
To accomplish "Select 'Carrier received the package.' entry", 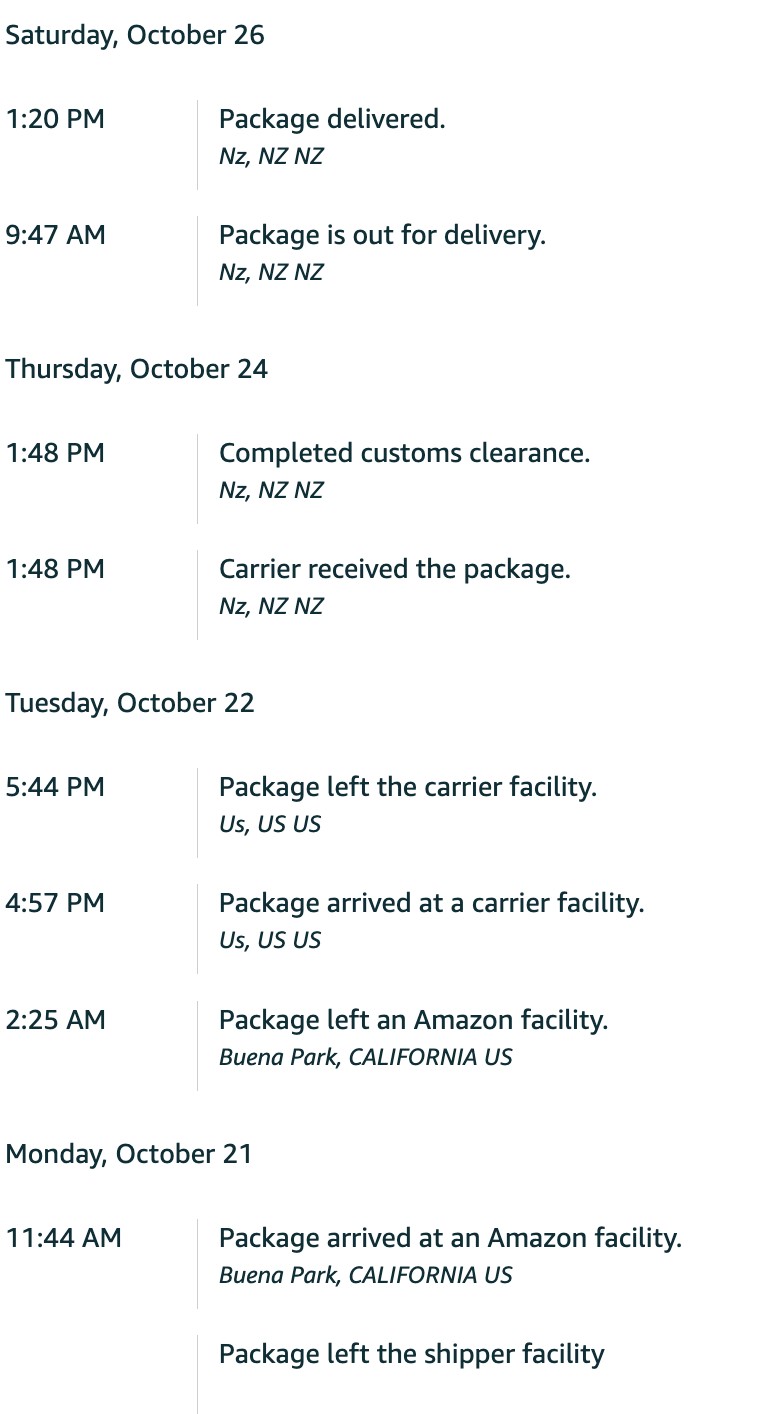I will [x=394, y=569].
